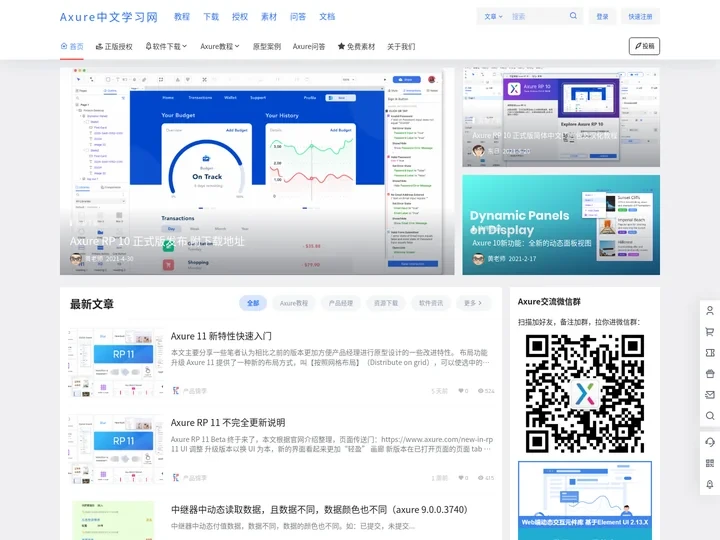The width and height of the screenshot is (720, 540).
Task: Open mail message icon in floating sidebar
Action: 710,395
